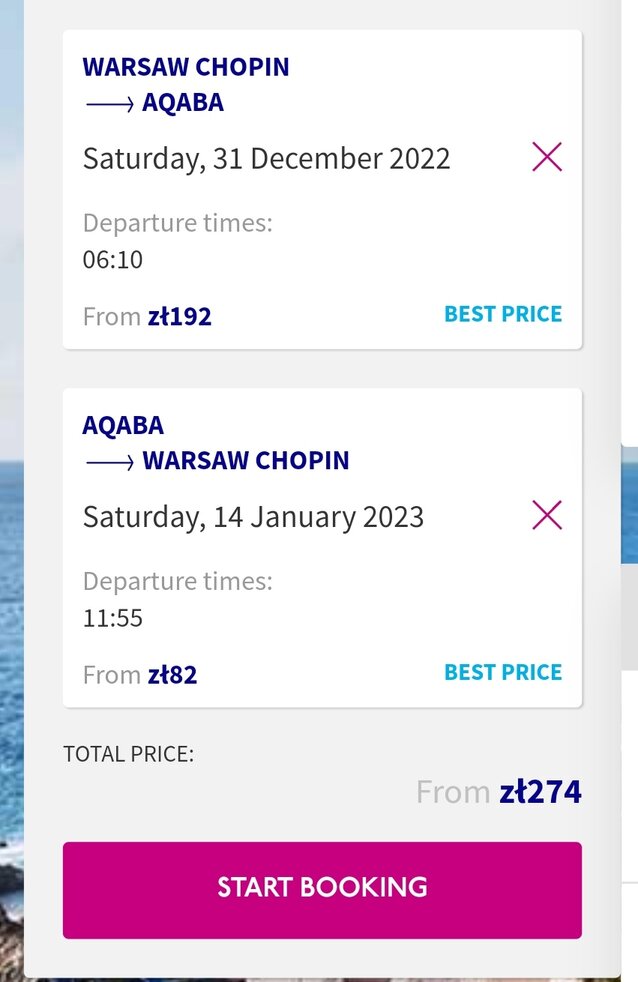Remove the 14 January 2023 return flight
This screenshot has height=982, width=638.
(547, 515)
